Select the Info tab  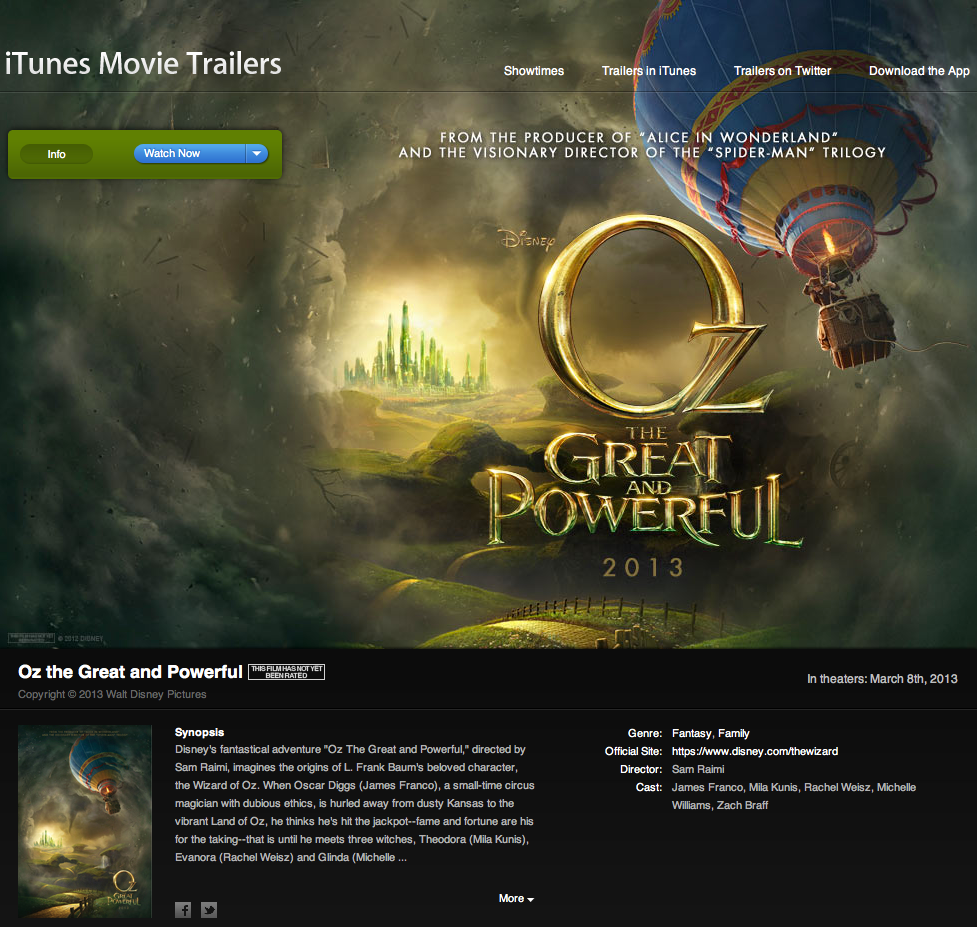point(56,154)
